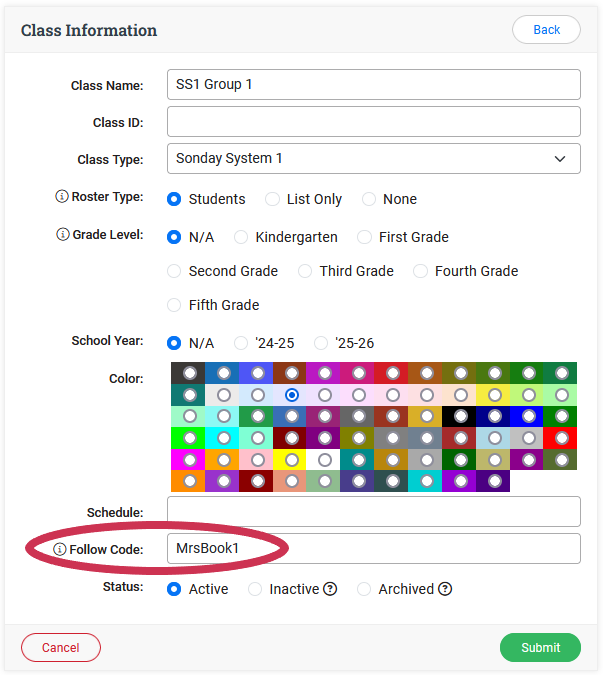Click the Roster Type info icon
The image size is (603, 675).
(62, 197)
